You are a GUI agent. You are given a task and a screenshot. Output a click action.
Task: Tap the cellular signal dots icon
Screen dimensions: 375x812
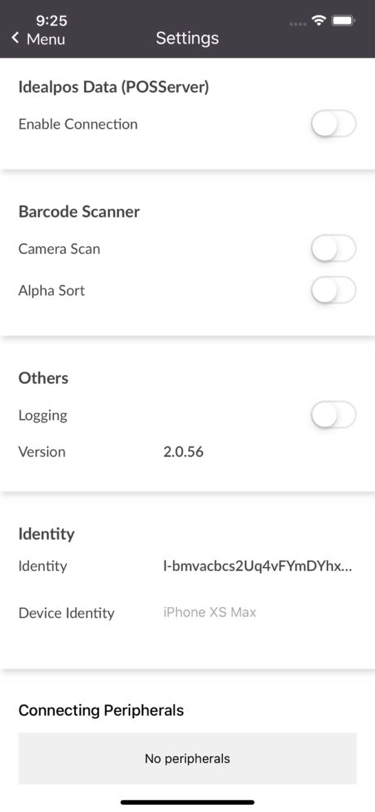(x=298, y=24)
